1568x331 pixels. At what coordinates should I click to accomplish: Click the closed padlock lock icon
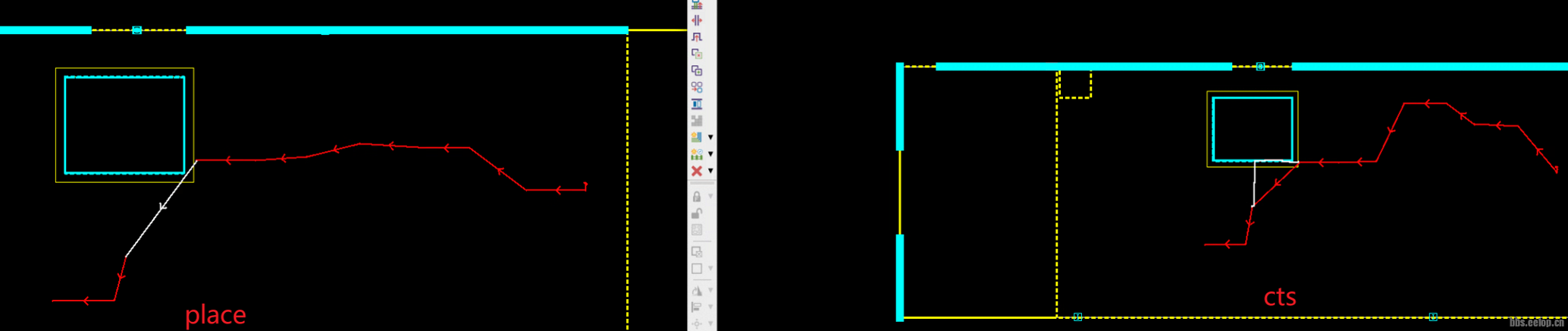click(697, 196)
